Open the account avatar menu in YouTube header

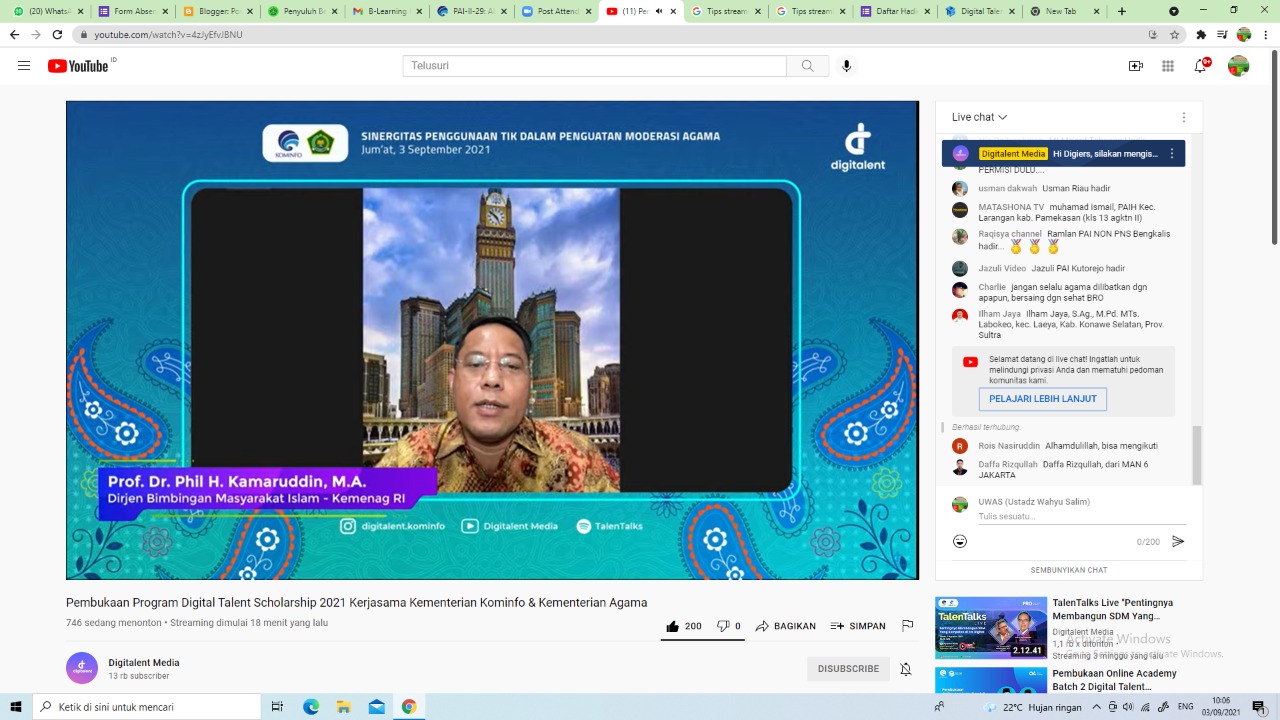click(x=1238, y=66)
